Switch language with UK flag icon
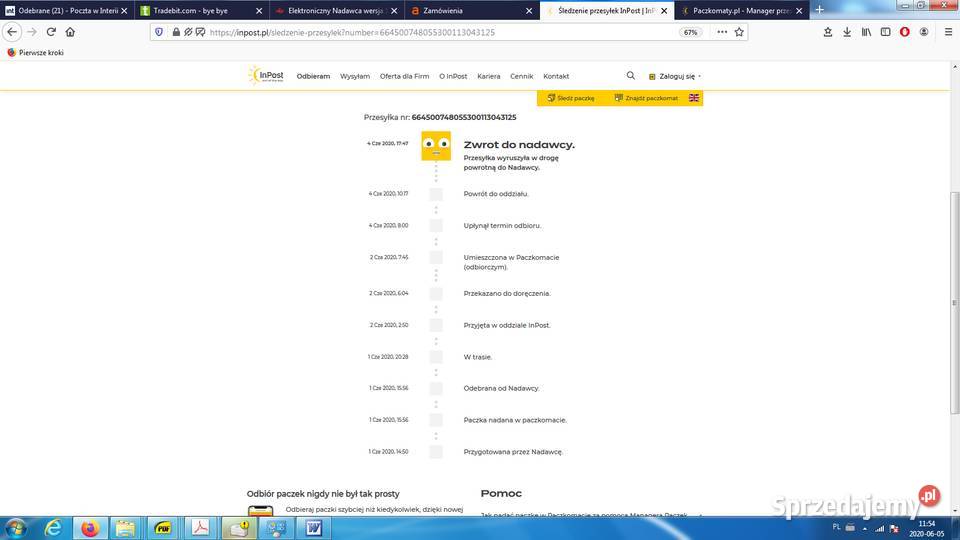The width and height of the screenshot is (960, 540). point(694,98)
